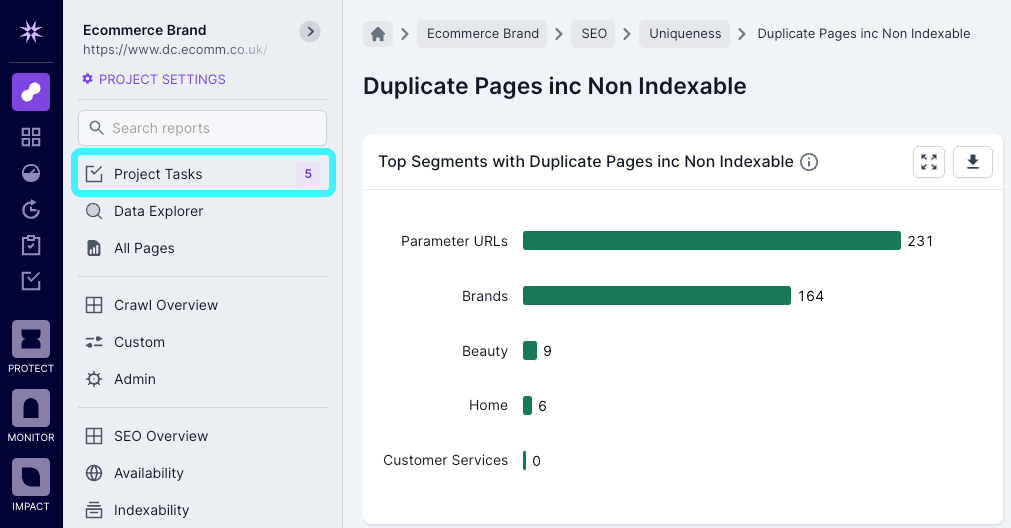
Task: Open Project Settings link
Action: click(154, 79)
